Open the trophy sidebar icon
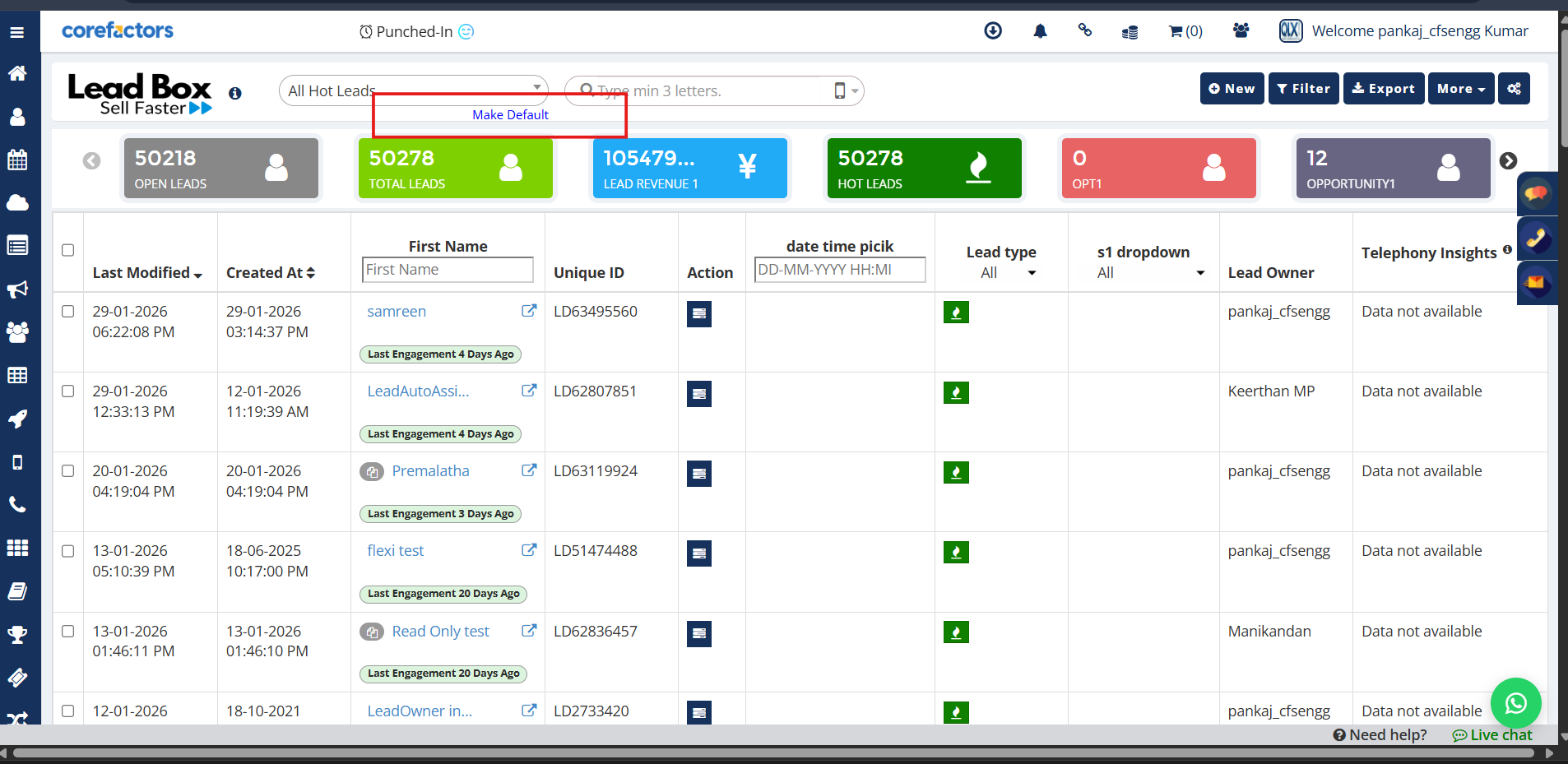 pyautogui.click(x=17, y=634)
